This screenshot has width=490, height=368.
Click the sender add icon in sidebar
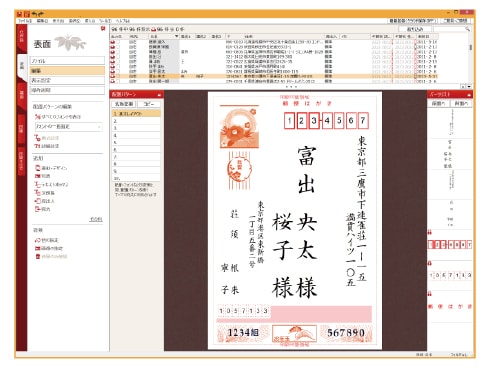tap(37, 201)
